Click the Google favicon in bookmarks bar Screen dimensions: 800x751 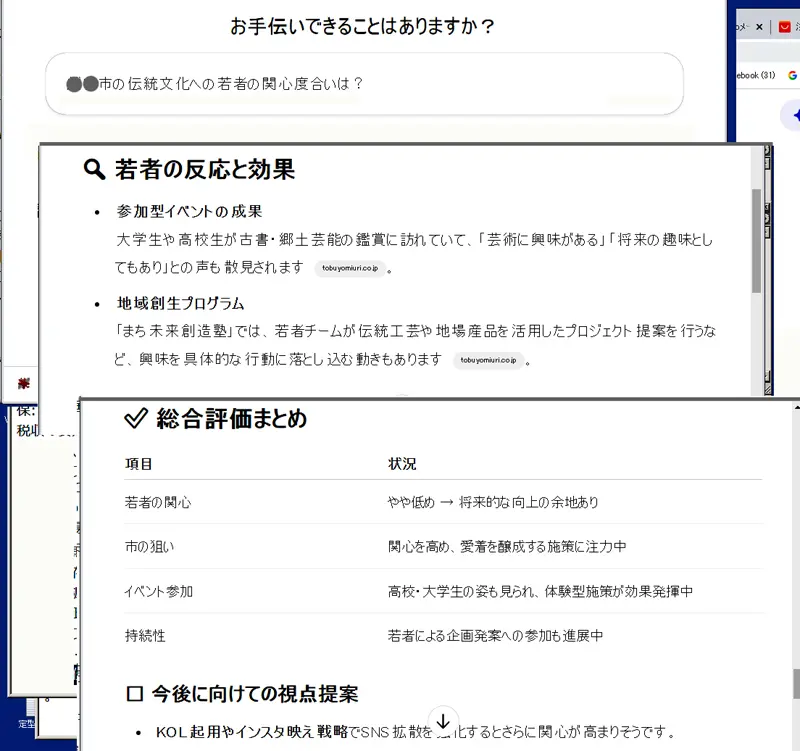(x=792, y=75)
